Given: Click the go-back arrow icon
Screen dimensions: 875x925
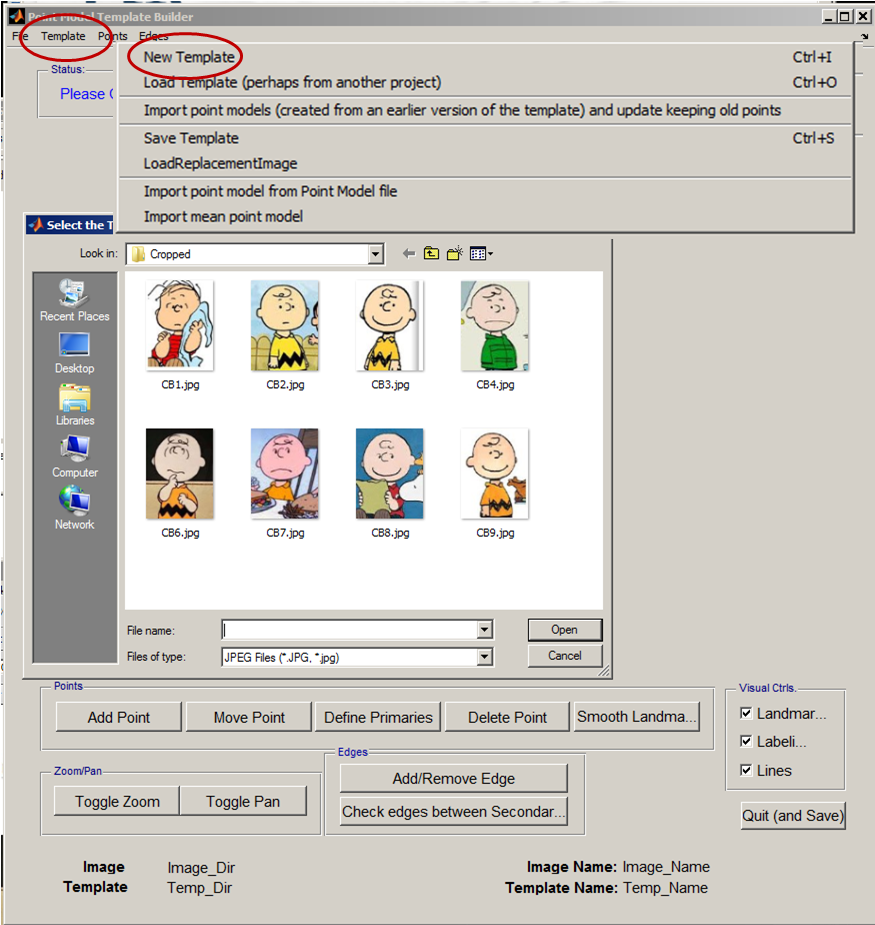Looking at the screenshot, I should 408,254.
